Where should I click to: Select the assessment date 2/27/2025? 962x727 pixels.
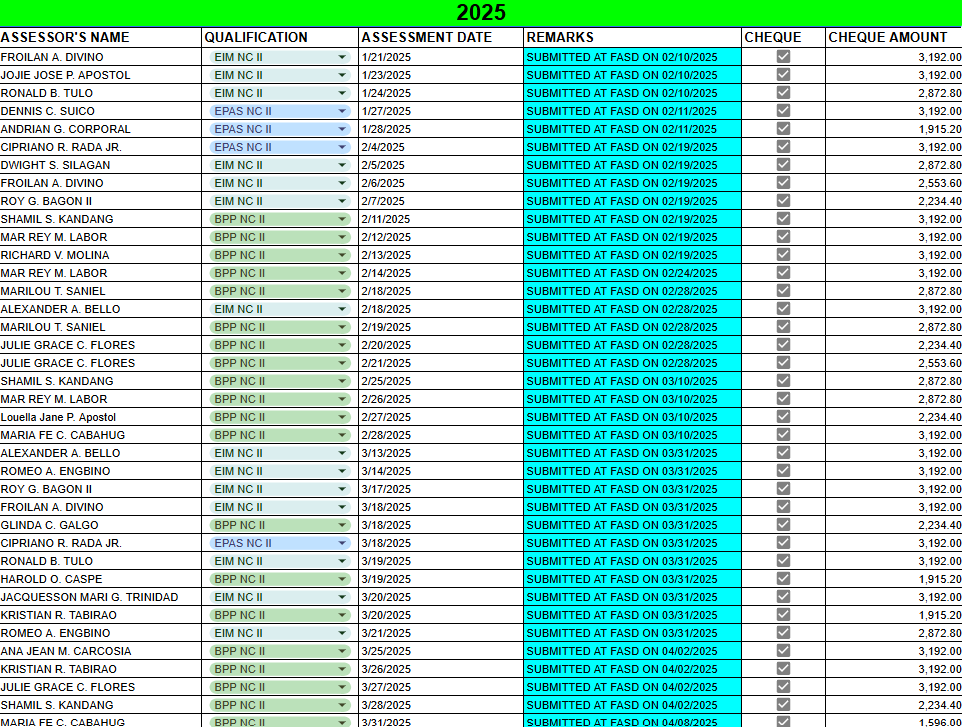click(441, 417)
